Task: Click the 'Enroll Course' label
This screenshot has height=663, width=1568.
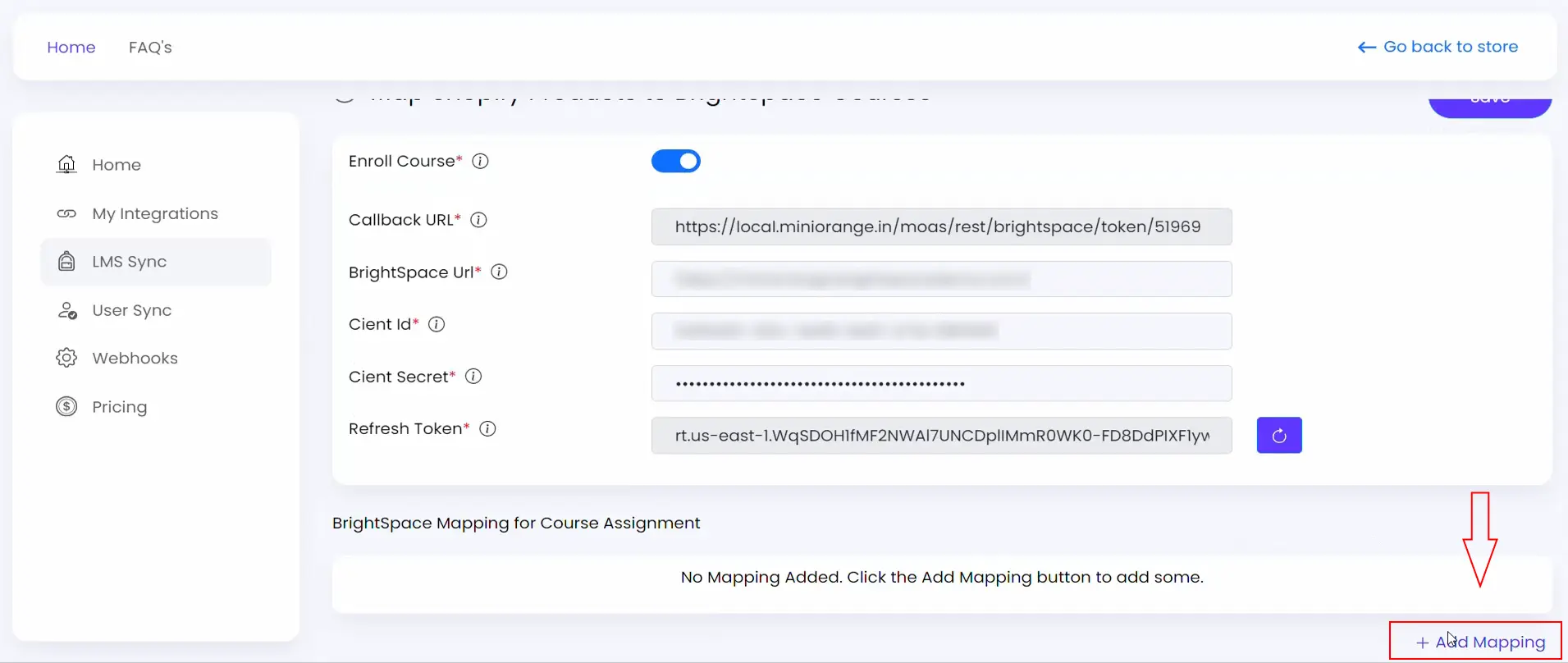Action: (x=405, y=161)
